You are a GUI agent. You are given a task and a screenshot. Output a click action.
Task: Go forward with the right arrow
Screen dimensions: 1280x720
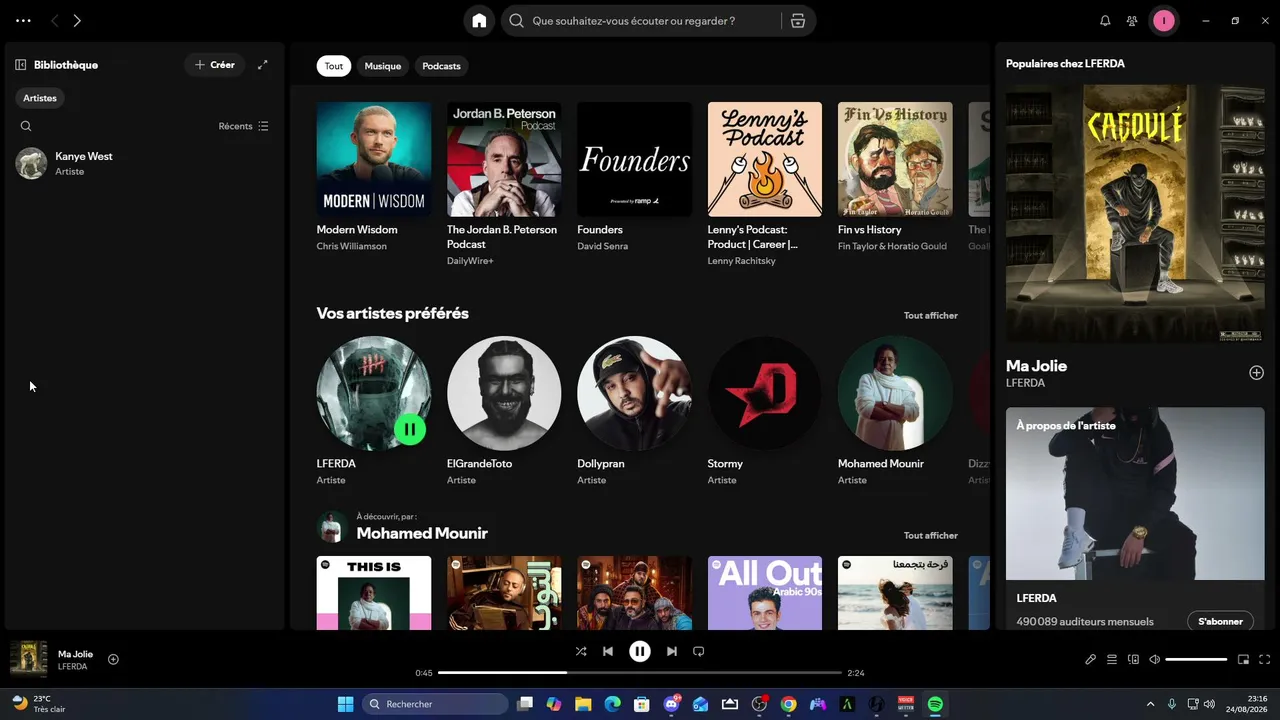(x=77, y=20)
